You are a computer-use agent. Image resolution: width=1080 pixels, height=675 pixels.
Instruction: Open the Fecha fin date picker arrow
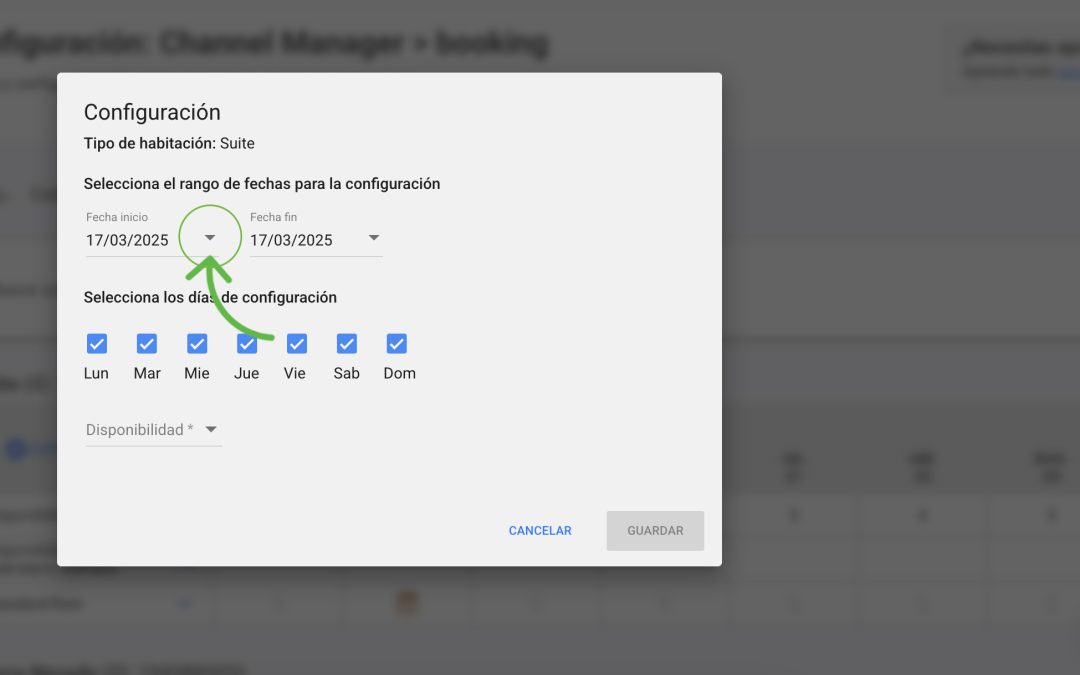tap(374, 238)
